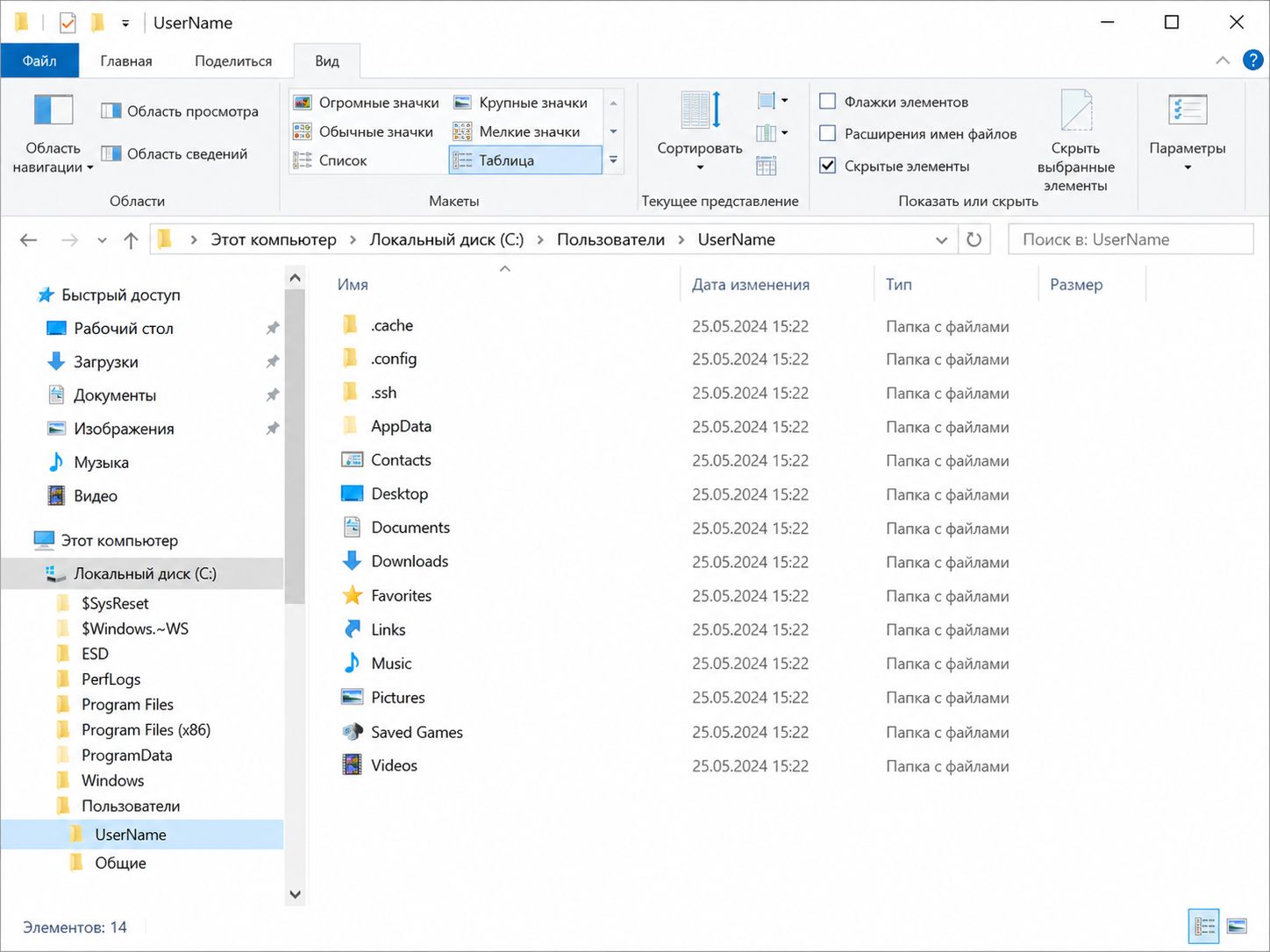Open the Файл menu tab
1270x952 pixels.
(39, 60)
